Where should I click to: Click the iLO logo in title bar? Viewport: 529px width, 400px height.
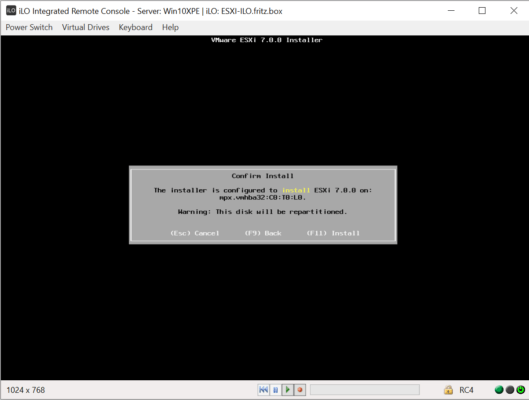[x=11, y=10]
